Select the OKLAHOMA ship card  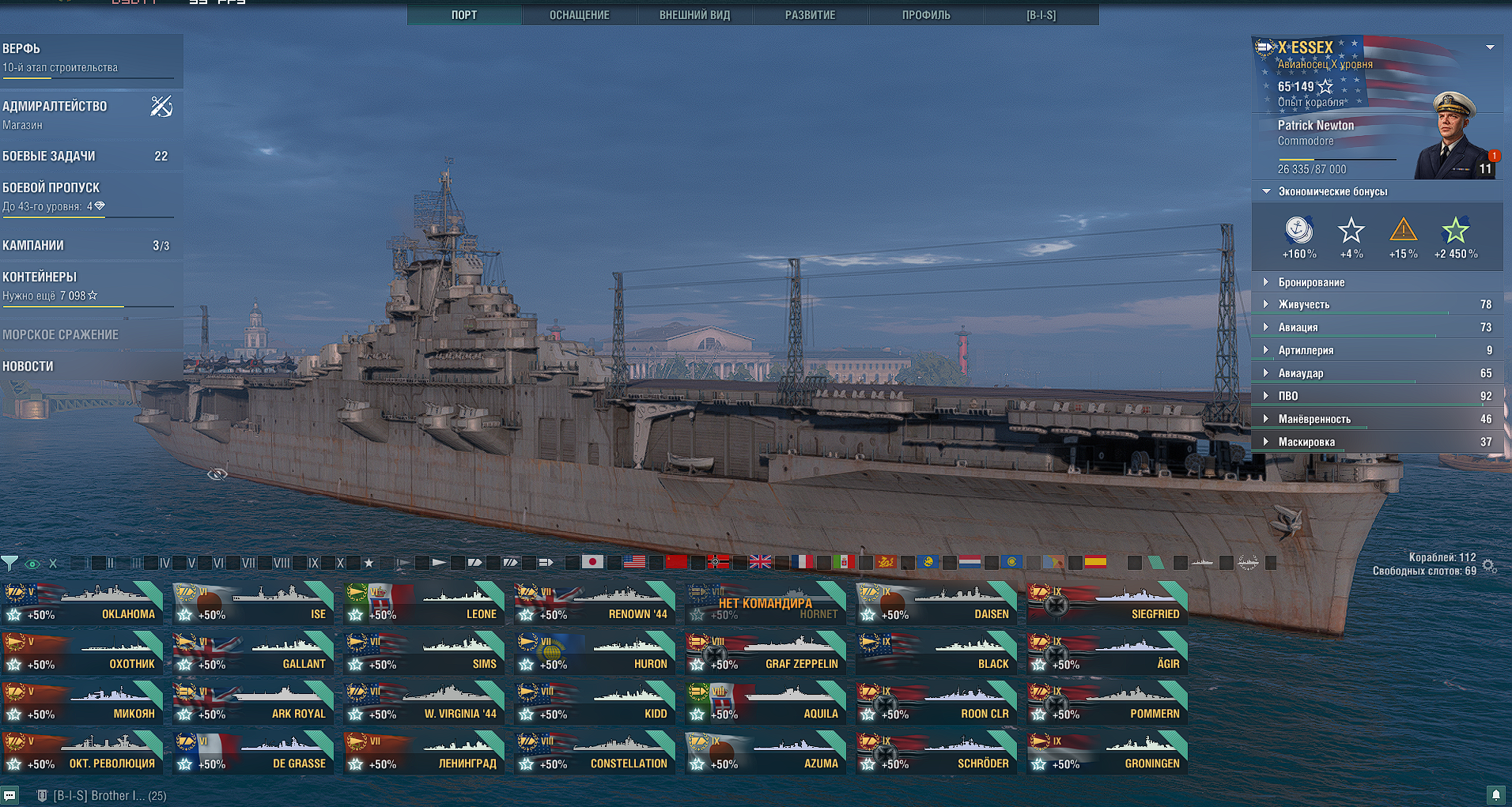pyautogui.click(x=82, y=602)
